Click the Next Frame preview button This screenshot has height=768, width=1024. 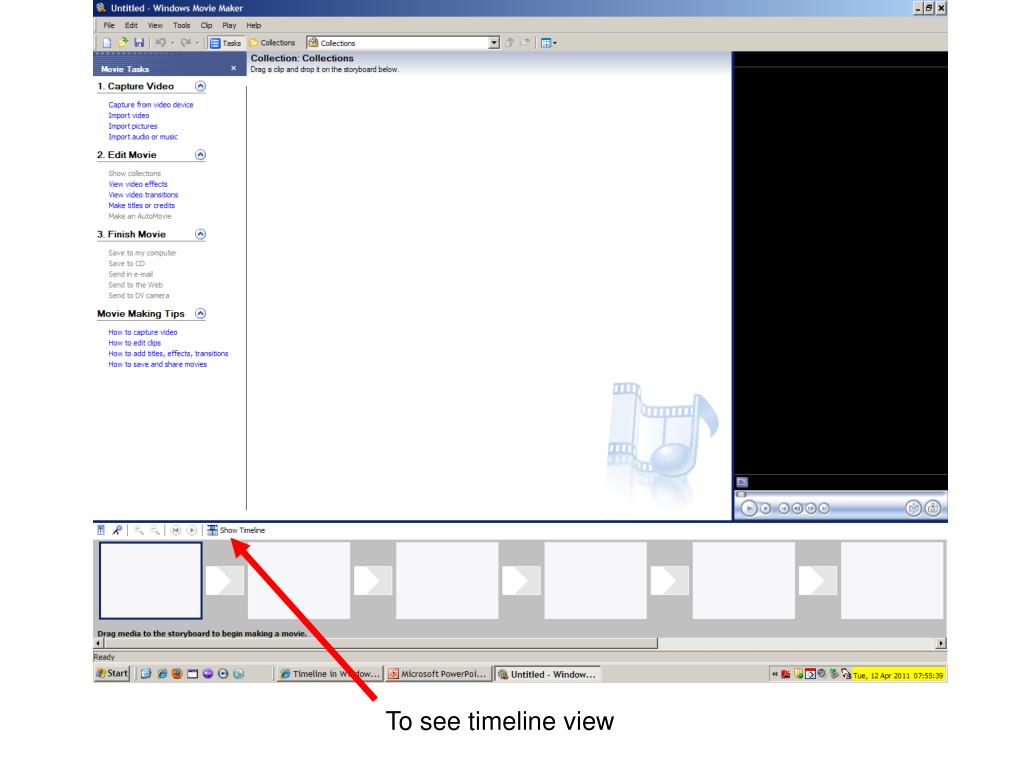coord(810,508)
